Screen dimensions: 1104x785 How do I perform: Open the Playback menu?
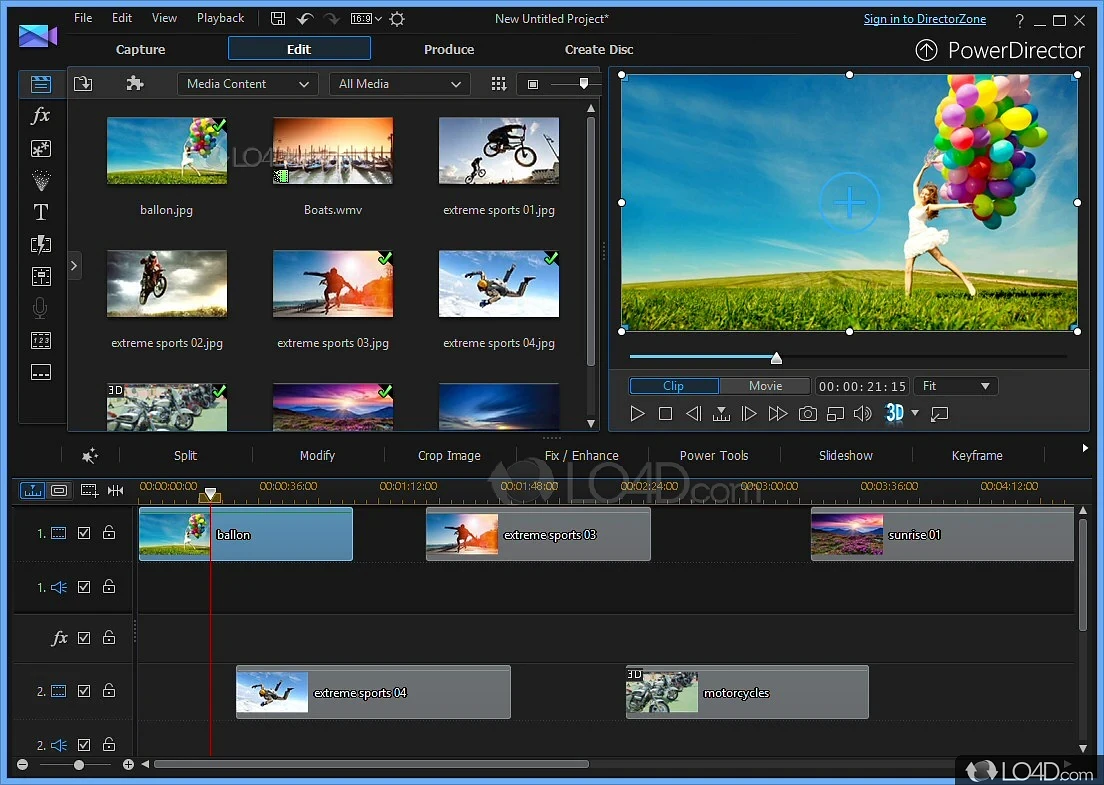[219, 17]
